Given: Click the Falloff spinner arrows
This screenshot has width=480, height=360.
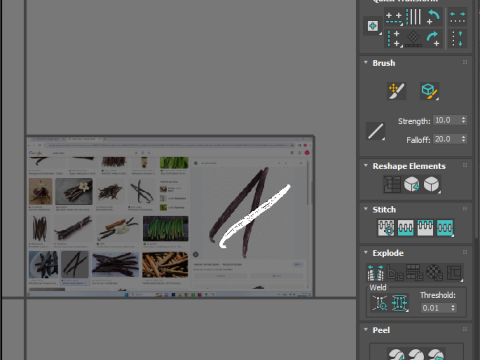Looking at the screenshot, I should [x=464, y=139].
